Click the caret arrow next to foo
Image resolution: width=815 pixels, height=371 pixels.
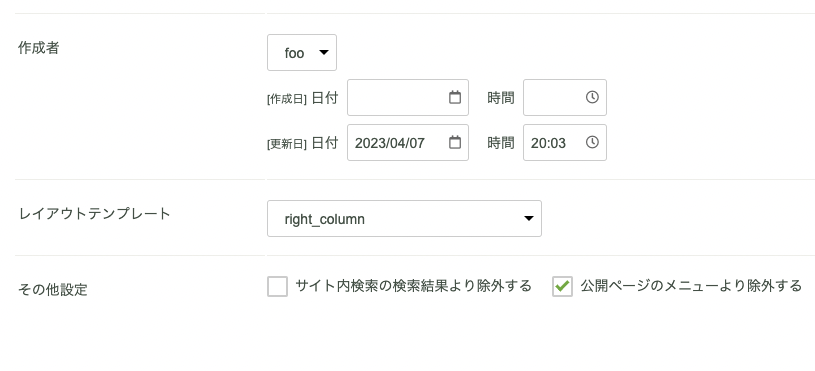coord(323,52)
